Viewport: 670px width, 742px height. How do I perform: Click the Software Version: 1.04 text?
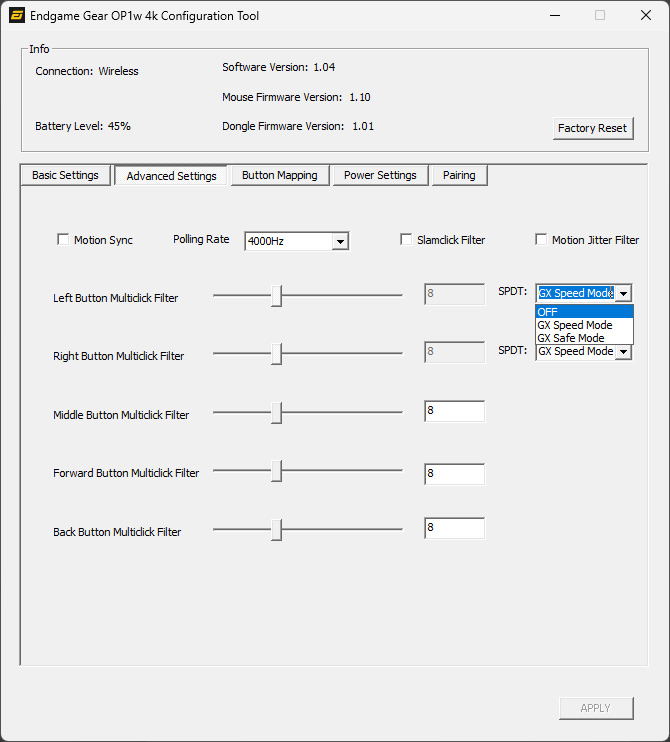point(279,67)
